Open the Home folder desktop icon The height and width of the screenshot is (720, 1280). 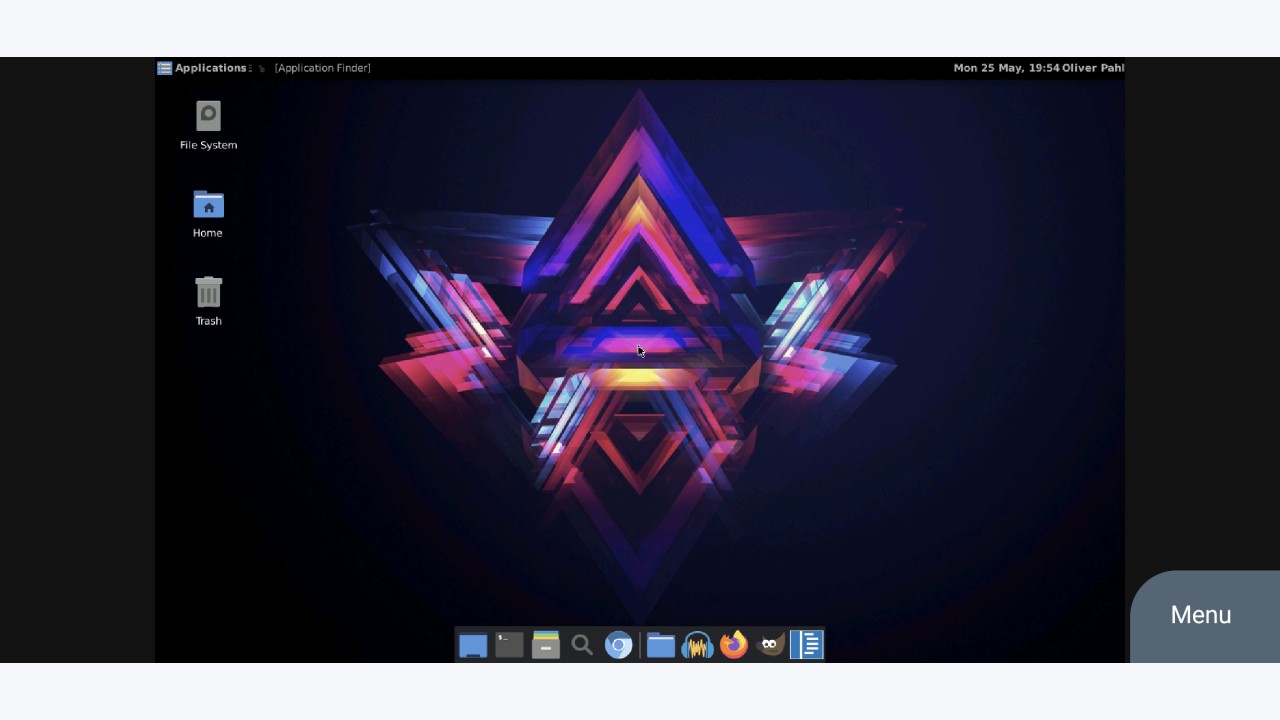click(208, 214)
